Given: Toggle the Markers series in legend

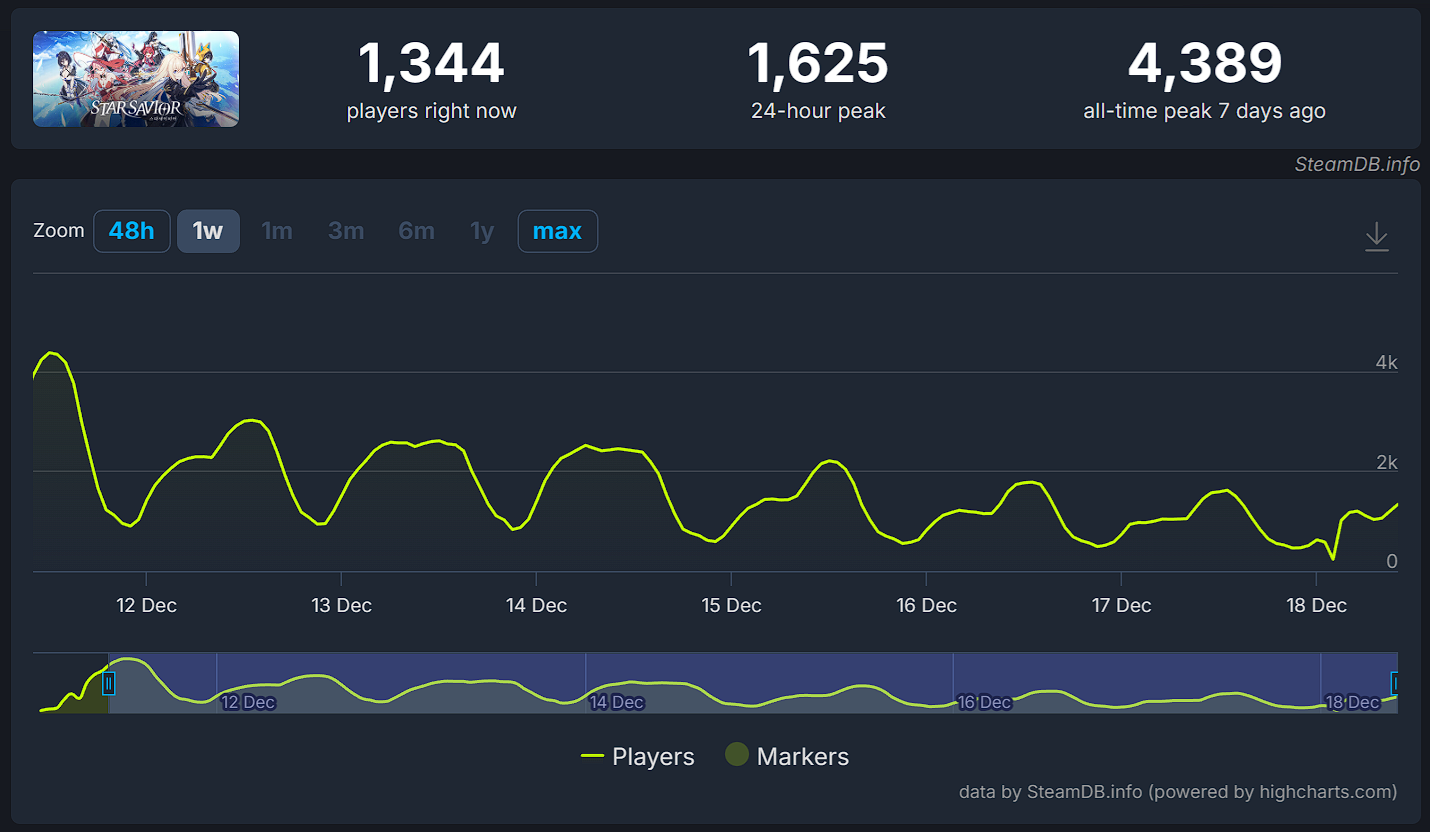Looking at the screenshot, I should pyautogui.click(x=787, y=757).
